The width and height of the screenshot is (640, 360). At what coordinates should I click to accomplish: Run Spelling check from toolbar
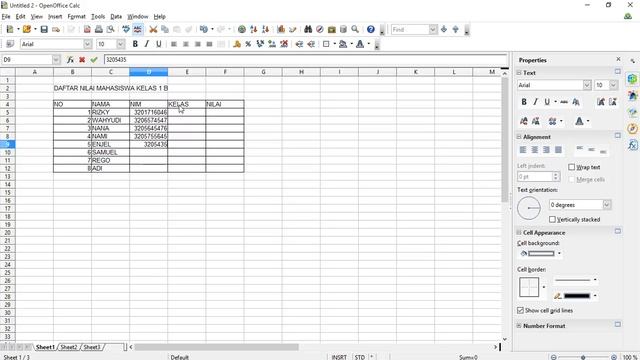point(126,29)
